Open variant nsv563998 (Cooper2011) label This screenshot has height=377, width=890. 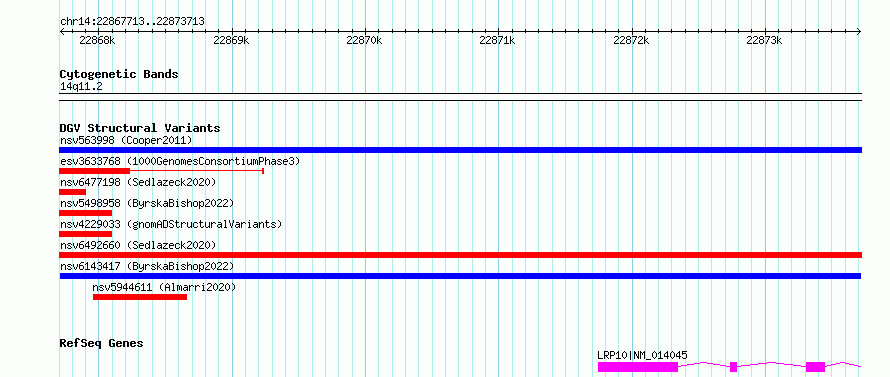[126, 140]
